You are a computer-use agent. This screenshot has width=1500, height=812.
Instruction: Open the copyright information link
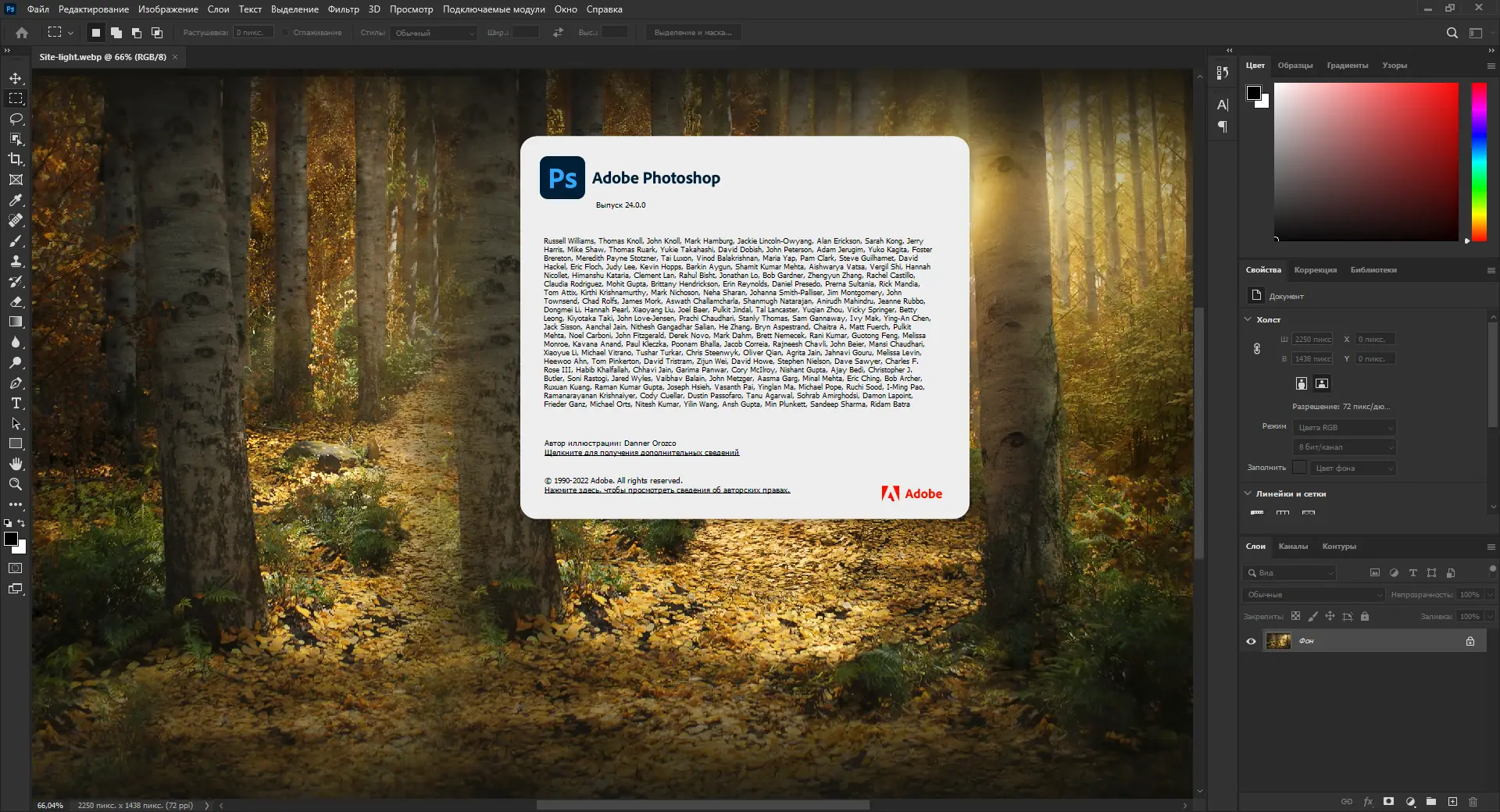click(668, 489)
